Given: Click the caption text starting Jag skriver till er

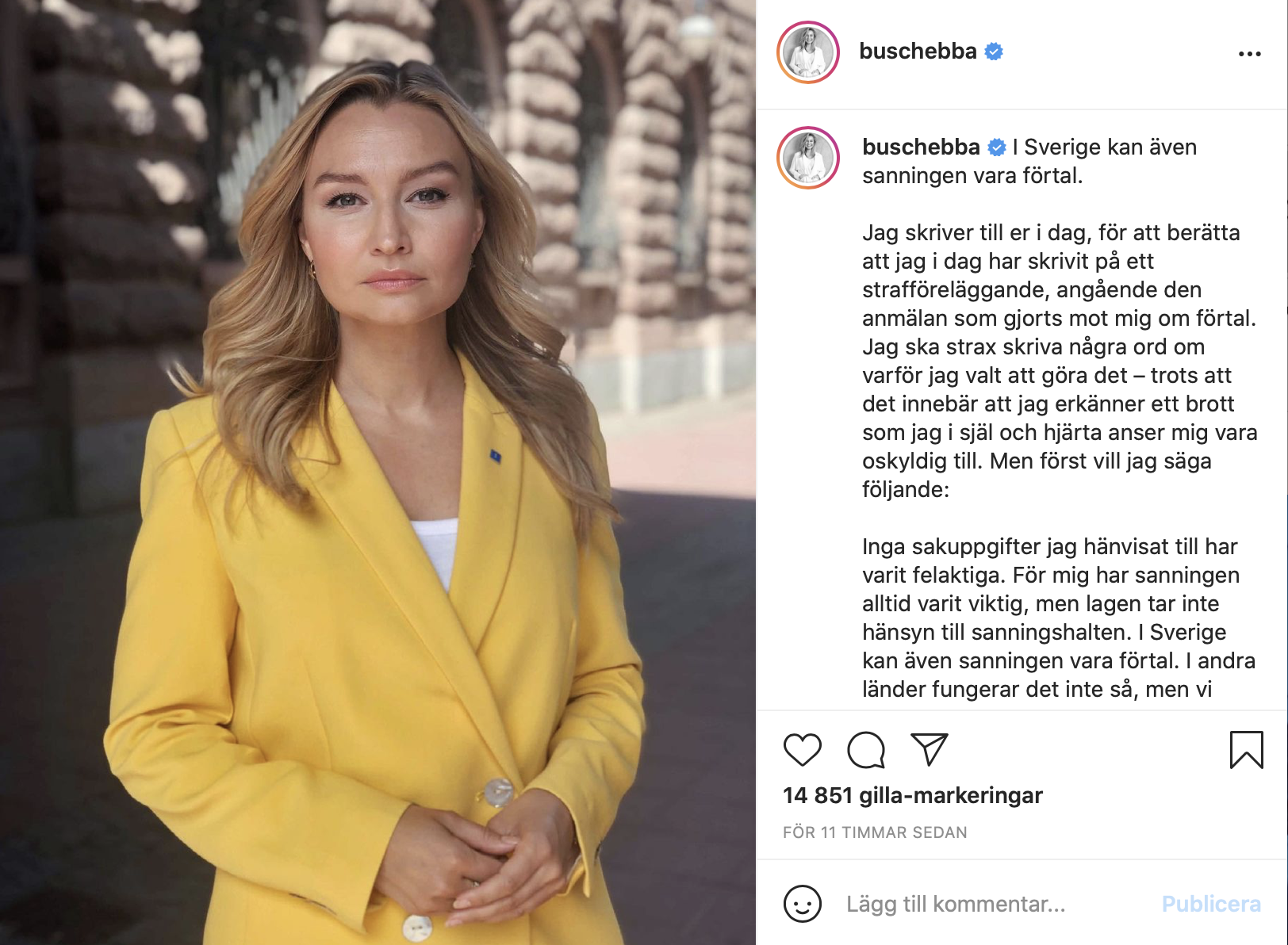Looking at the screenshot, I should 1060,361.
